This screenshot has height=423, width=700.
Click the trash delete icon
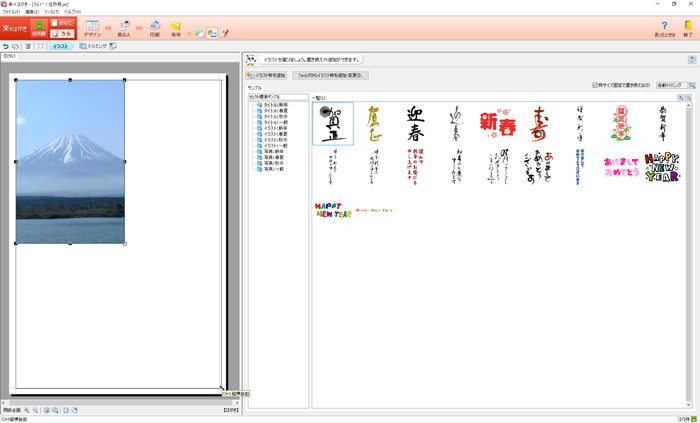(x=29, y=46)
